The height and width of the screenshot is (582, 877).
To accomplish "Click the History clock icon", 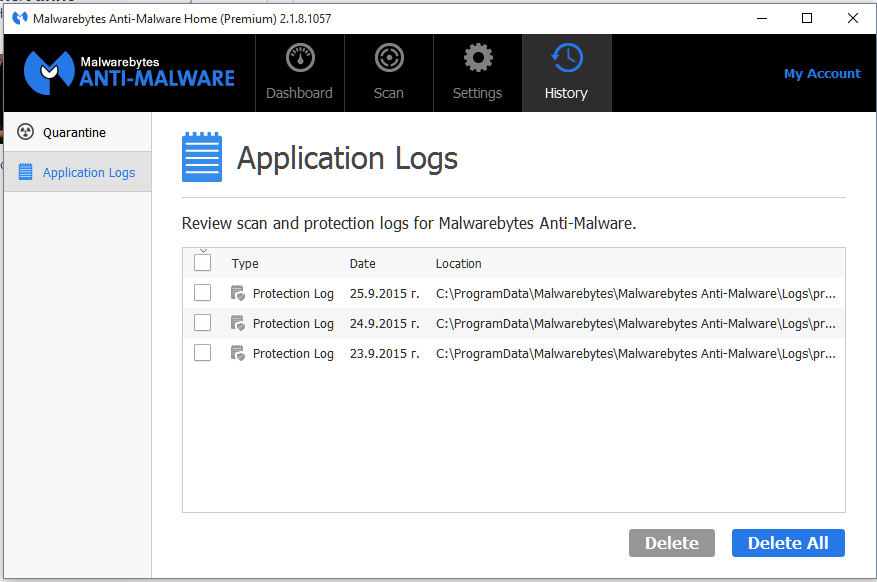I will (x=567, y=58).
